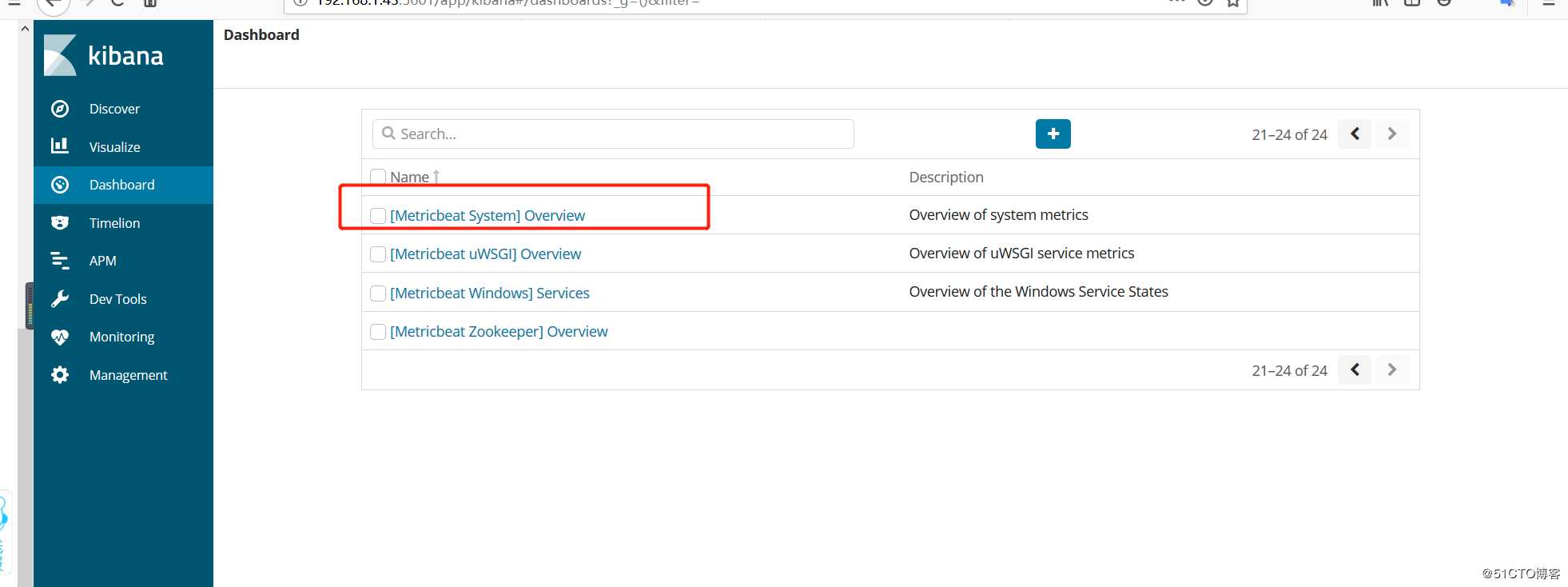
Task: Click the Name column header
Action: coord(409,177)
